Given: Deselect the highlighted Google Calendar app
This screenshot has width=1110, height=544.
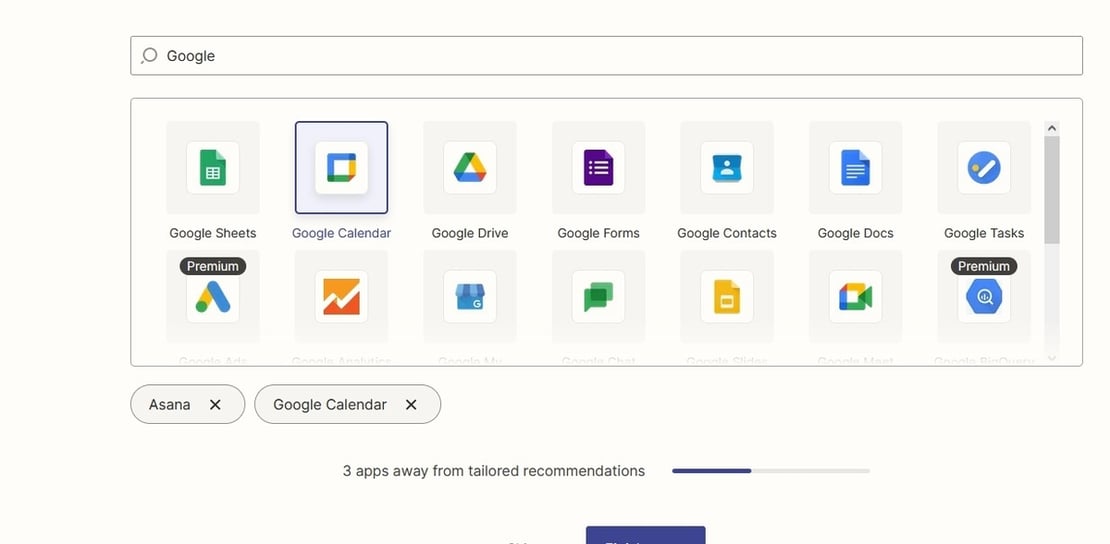Looking at the screenshot, I should pos(341,168).
